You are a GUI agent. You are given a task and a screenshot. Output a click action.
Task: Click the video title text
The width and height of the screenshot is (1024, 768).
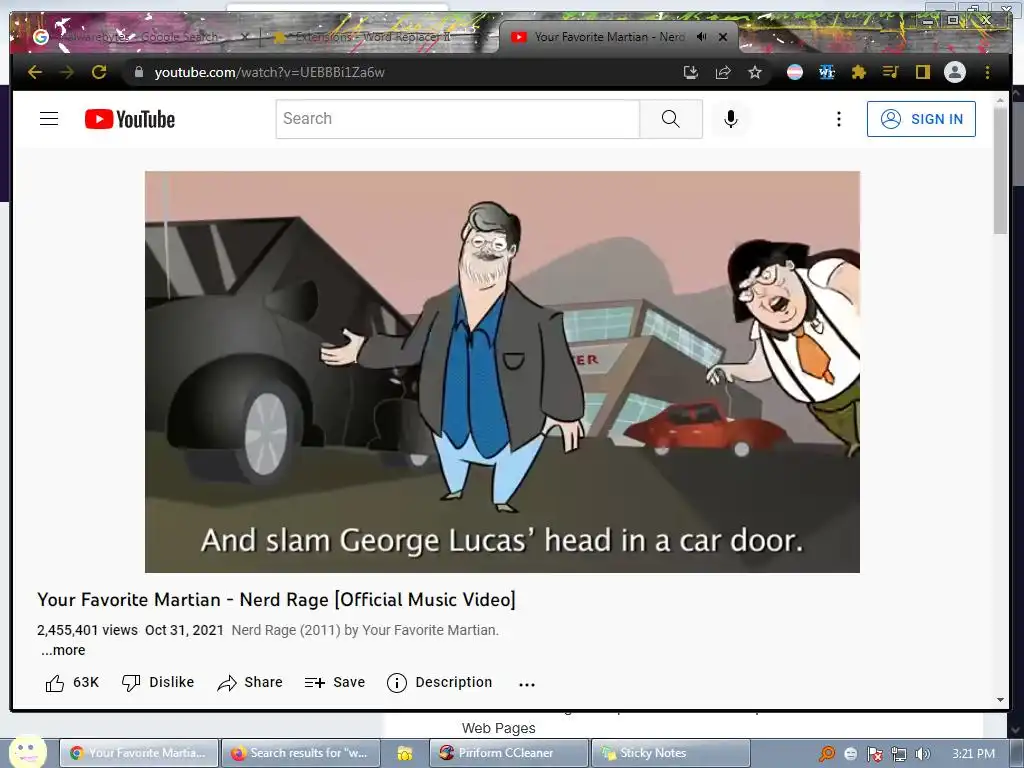pyautogui.click(x=276, y=600)
